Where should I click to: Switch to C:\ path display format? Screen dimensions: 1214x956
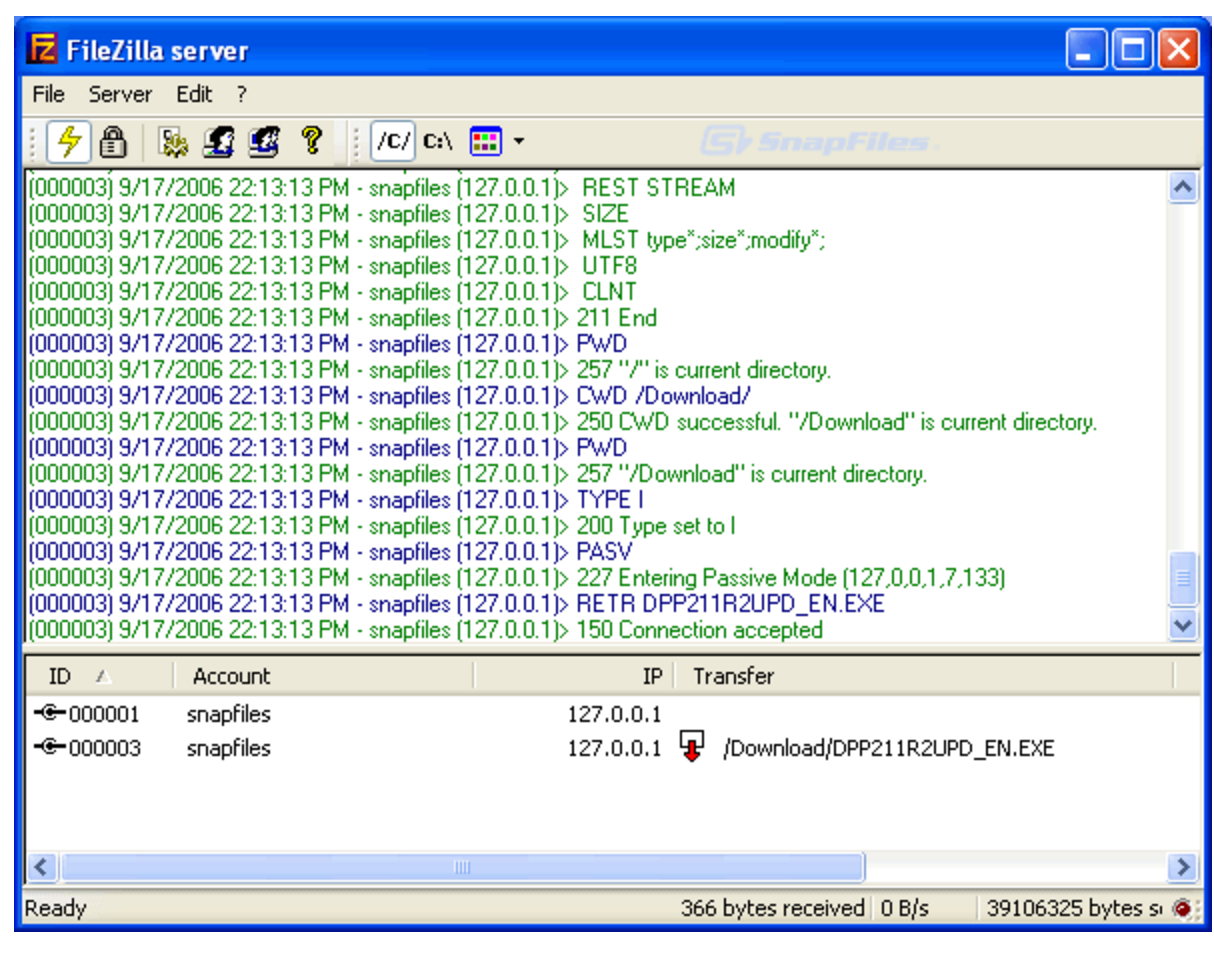click(x=437, y=142)
